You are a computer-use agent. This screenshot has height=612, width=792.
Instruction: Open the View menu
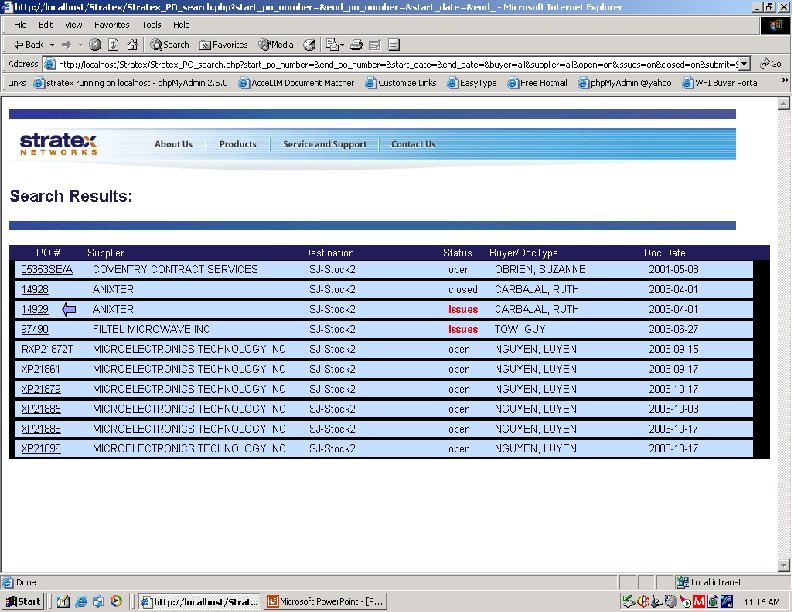coord(74,25)
